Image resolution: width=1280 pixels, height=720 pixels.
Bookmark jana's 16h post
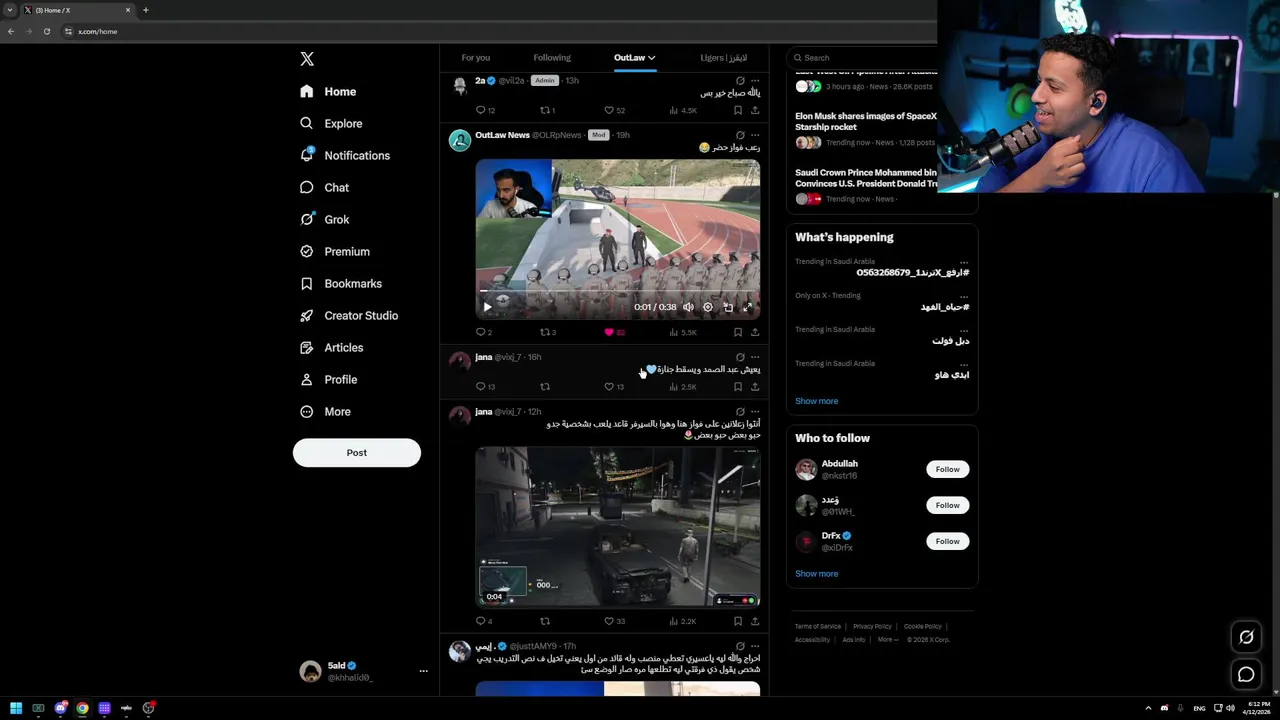[738, 386]
